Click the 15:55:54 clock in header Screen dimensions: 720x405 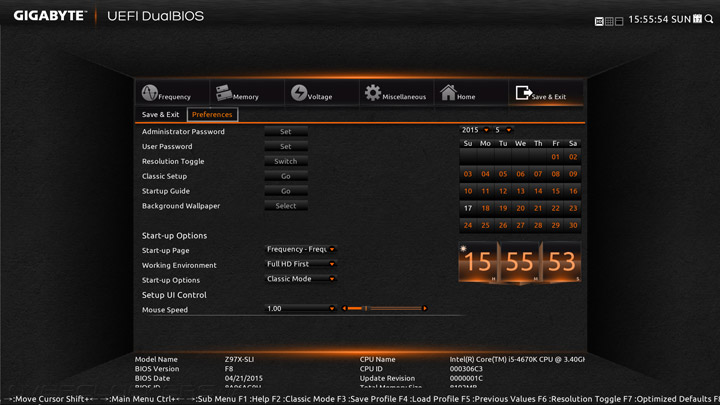(x=648, y=19)
